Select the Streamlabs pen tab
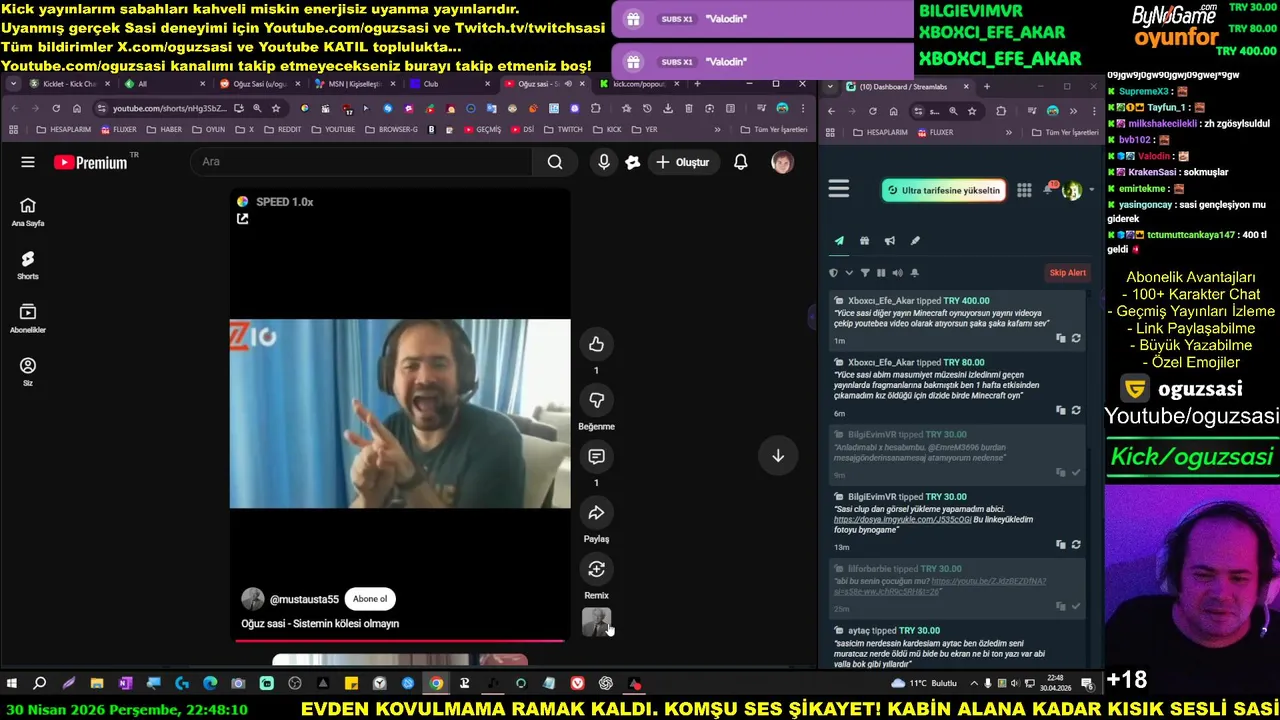This screenshot has height=720, width=1280. pos(915,241)
